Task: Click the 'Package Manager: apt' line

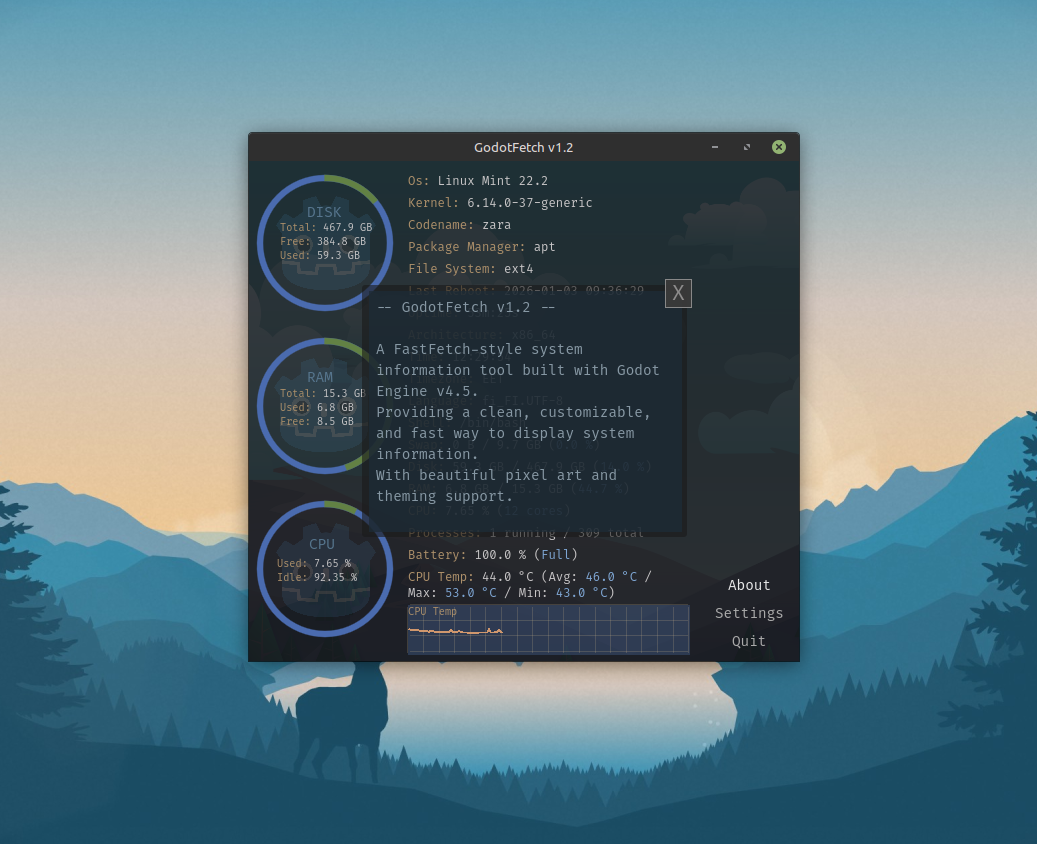Action: [x=481, y=247]
